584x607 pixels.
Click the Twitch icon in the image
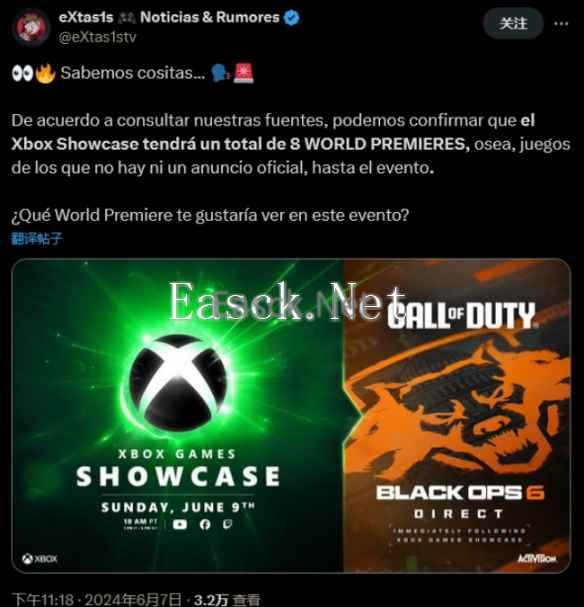[x=228, y=524]
